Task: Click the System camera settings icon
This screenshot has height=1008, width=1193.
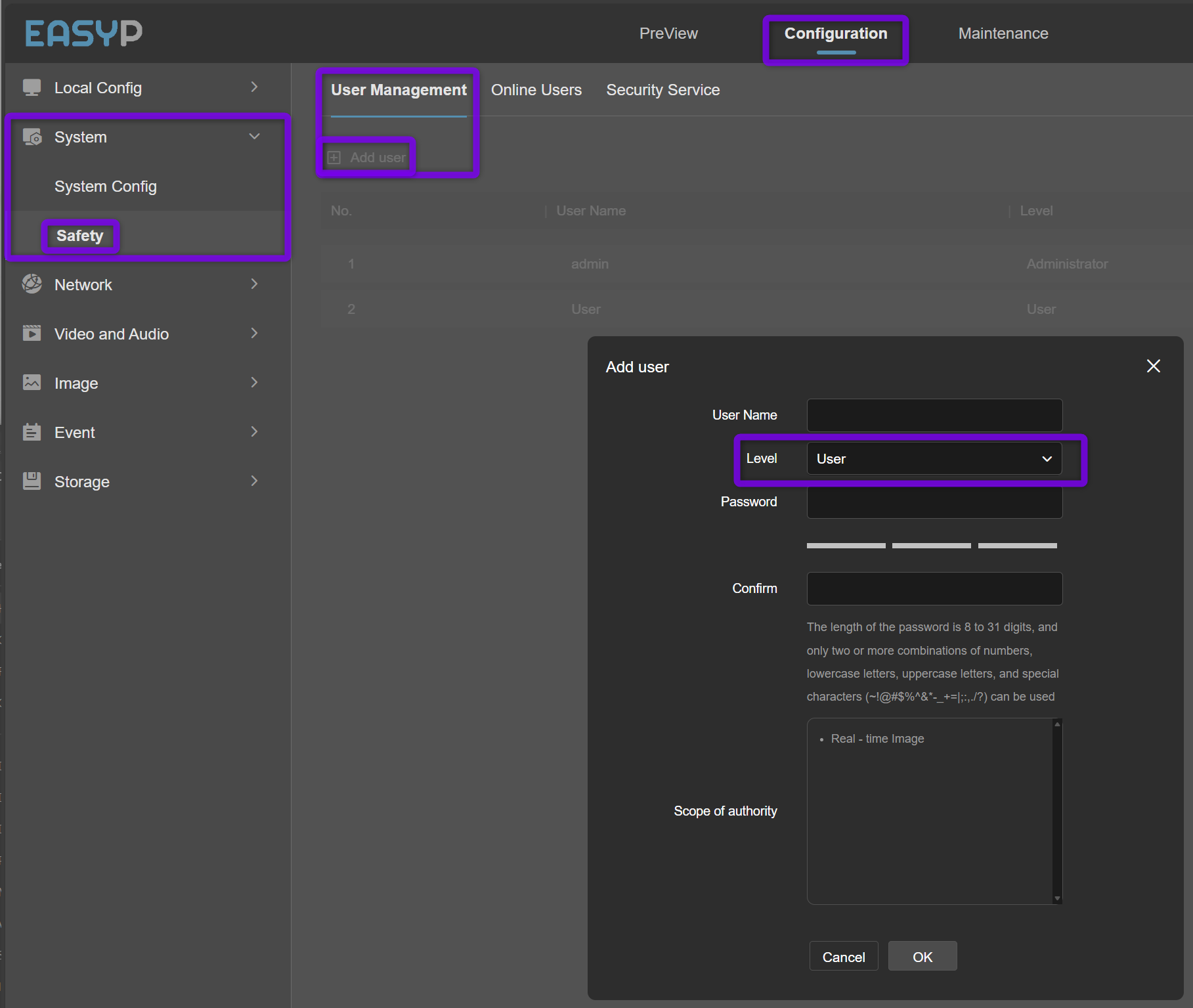Action: click(x=32, y=137)
